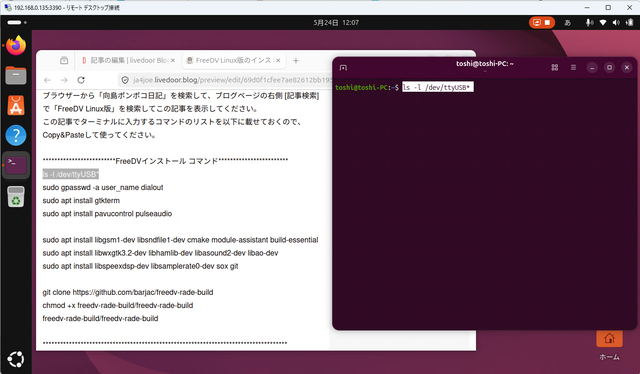Click the shield icon in the address bar
This screenshot has height=374, width=640.
tap(126, 80)
